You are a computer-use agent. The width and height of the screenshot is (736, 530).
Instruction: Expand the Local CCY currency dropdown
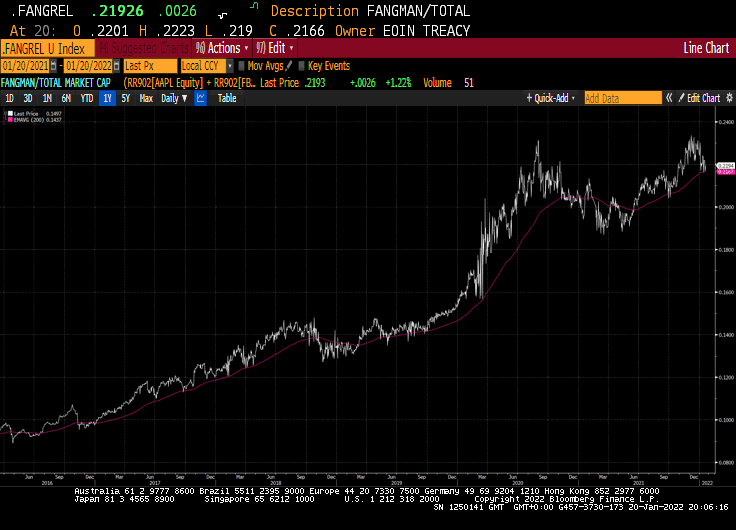point(230,66)
